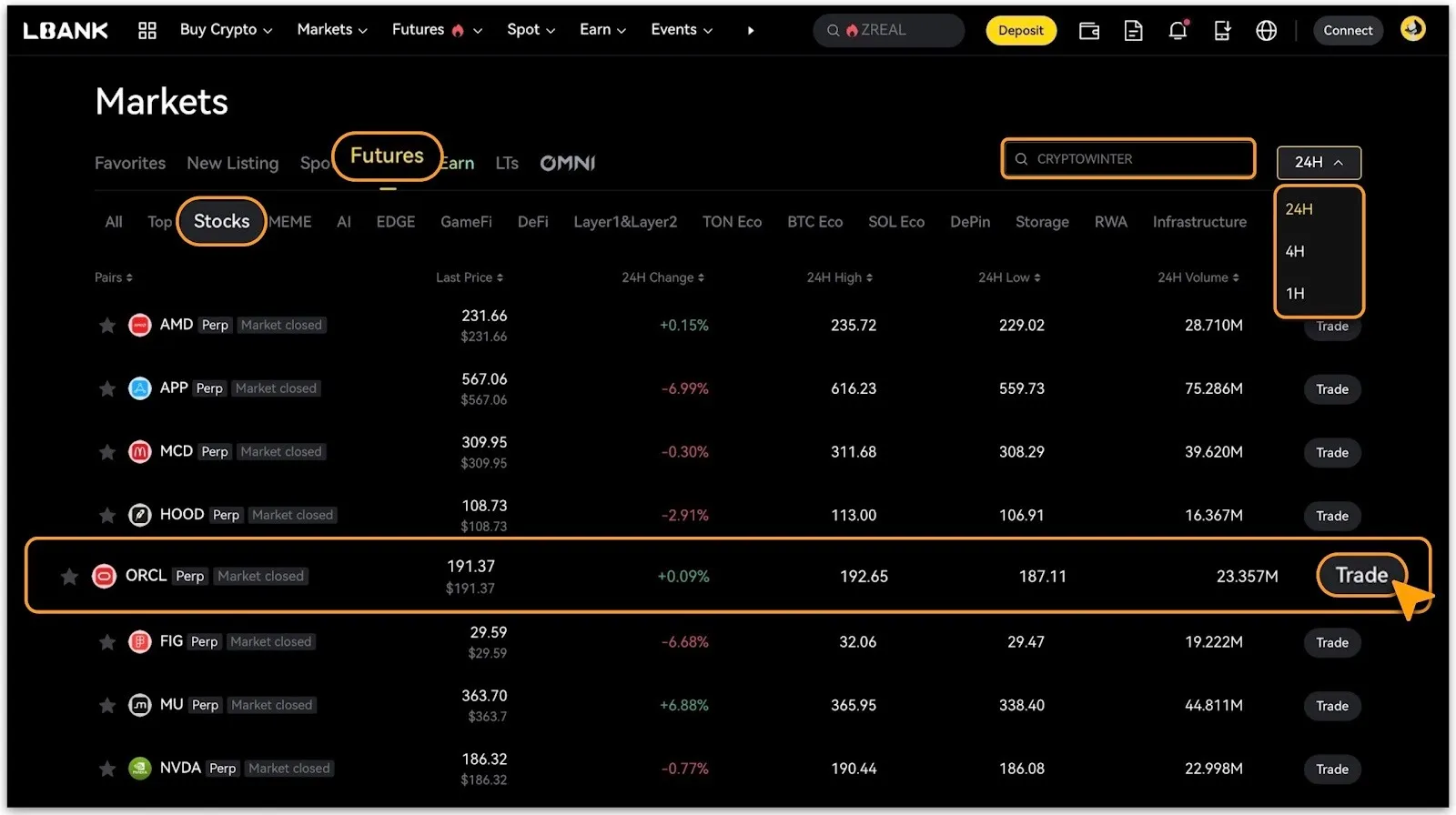Select 4H from the timeframe dropdown

[x=1295, y=251]
